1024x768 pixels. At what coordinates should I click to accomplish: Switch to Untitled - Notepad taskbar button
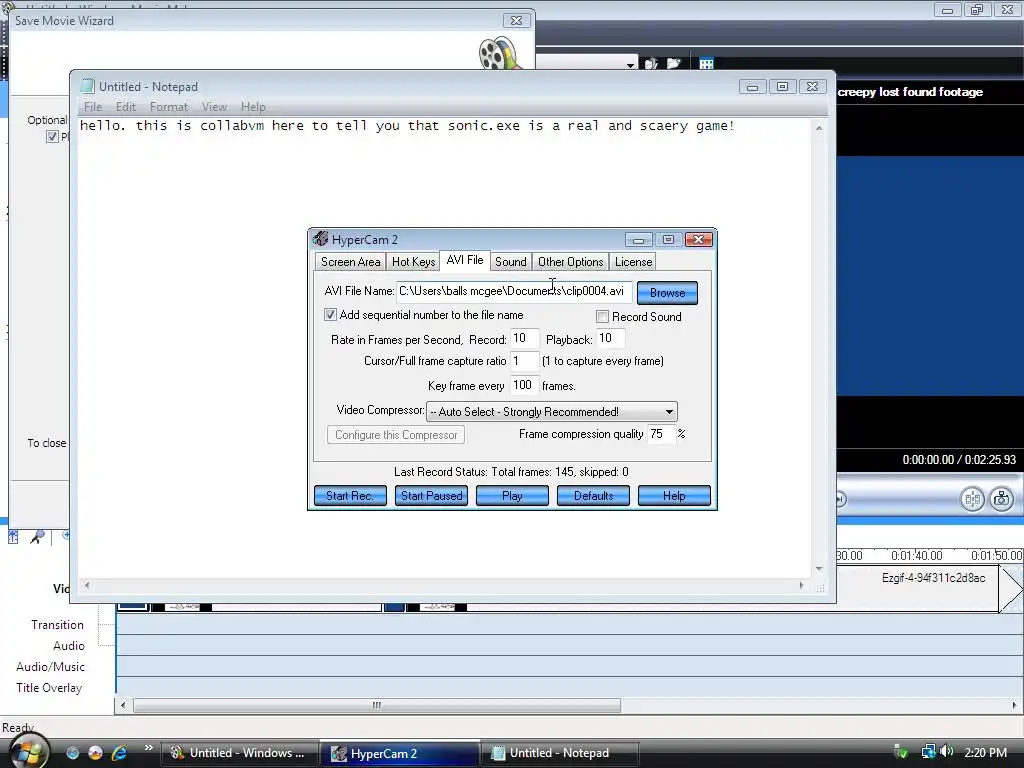click(x=559, y=753)
